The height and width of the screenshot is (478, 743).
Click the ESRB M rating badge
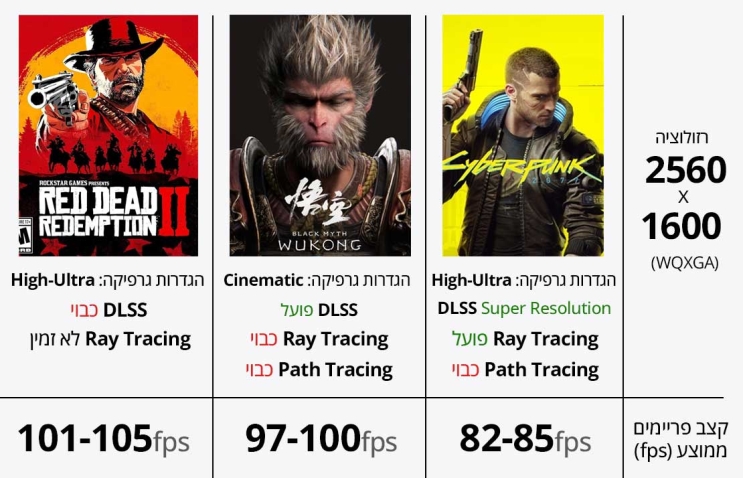pos(27,229)
